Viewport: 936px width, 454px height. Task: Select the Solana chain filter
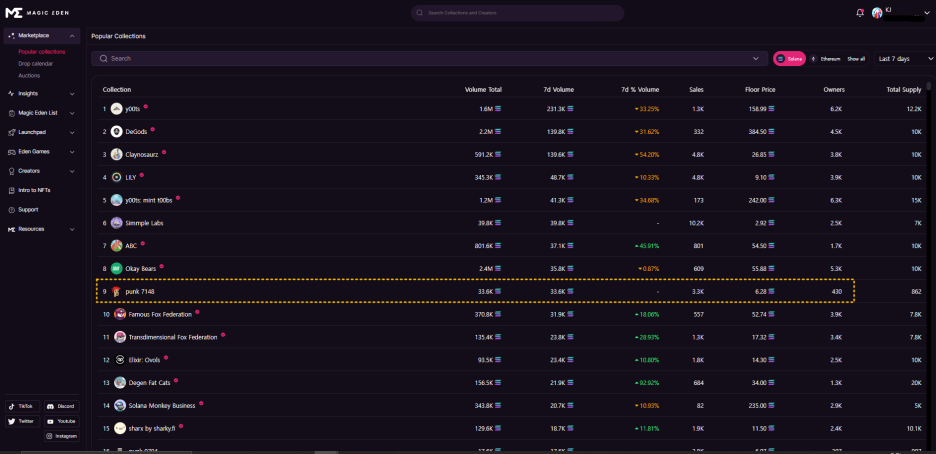pyautogui.click(x=789, y=58)
